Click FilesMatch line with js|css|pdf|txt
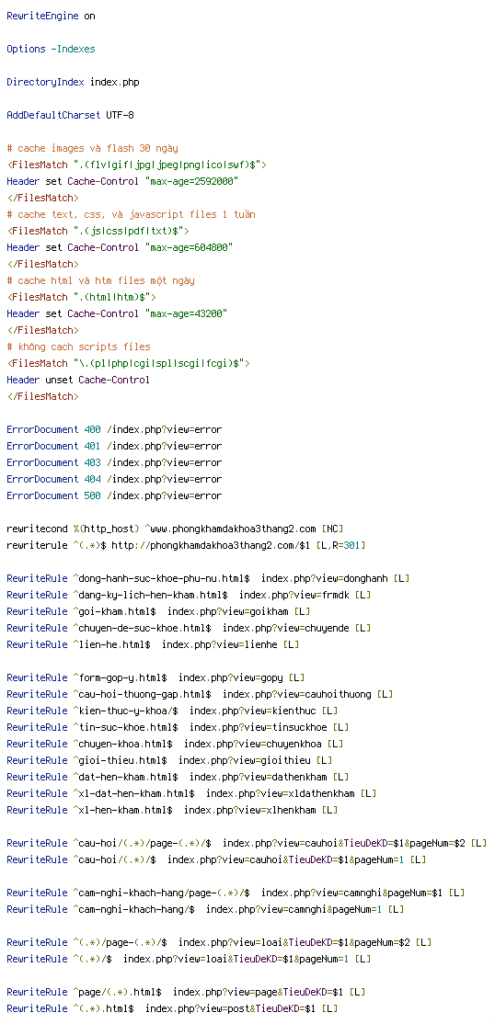Screen dimensions: 495x1024 click(x=97, y=231)
